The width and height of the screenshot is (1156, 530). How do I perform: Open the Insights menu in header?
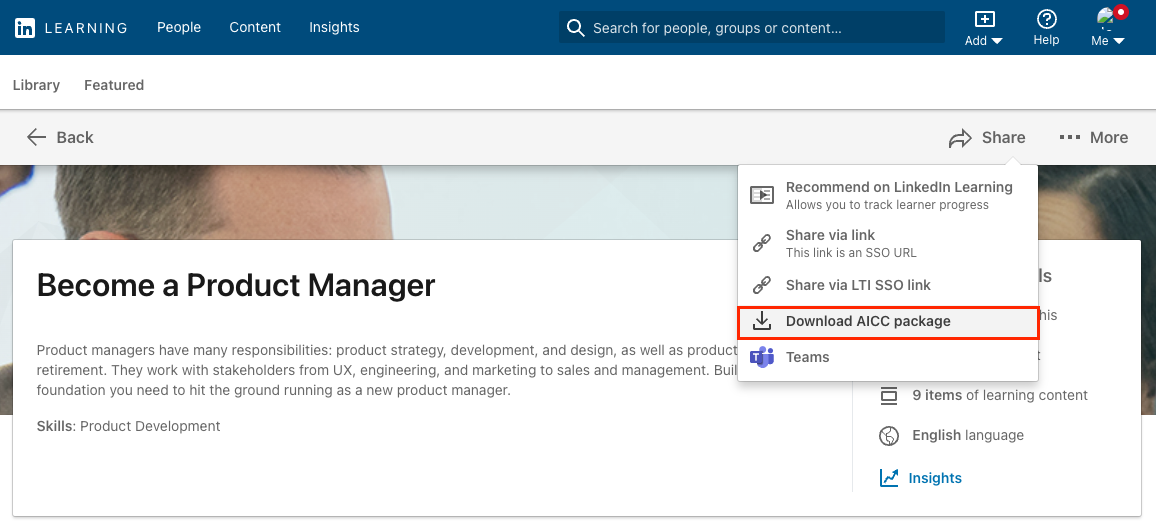coord(334,27)
